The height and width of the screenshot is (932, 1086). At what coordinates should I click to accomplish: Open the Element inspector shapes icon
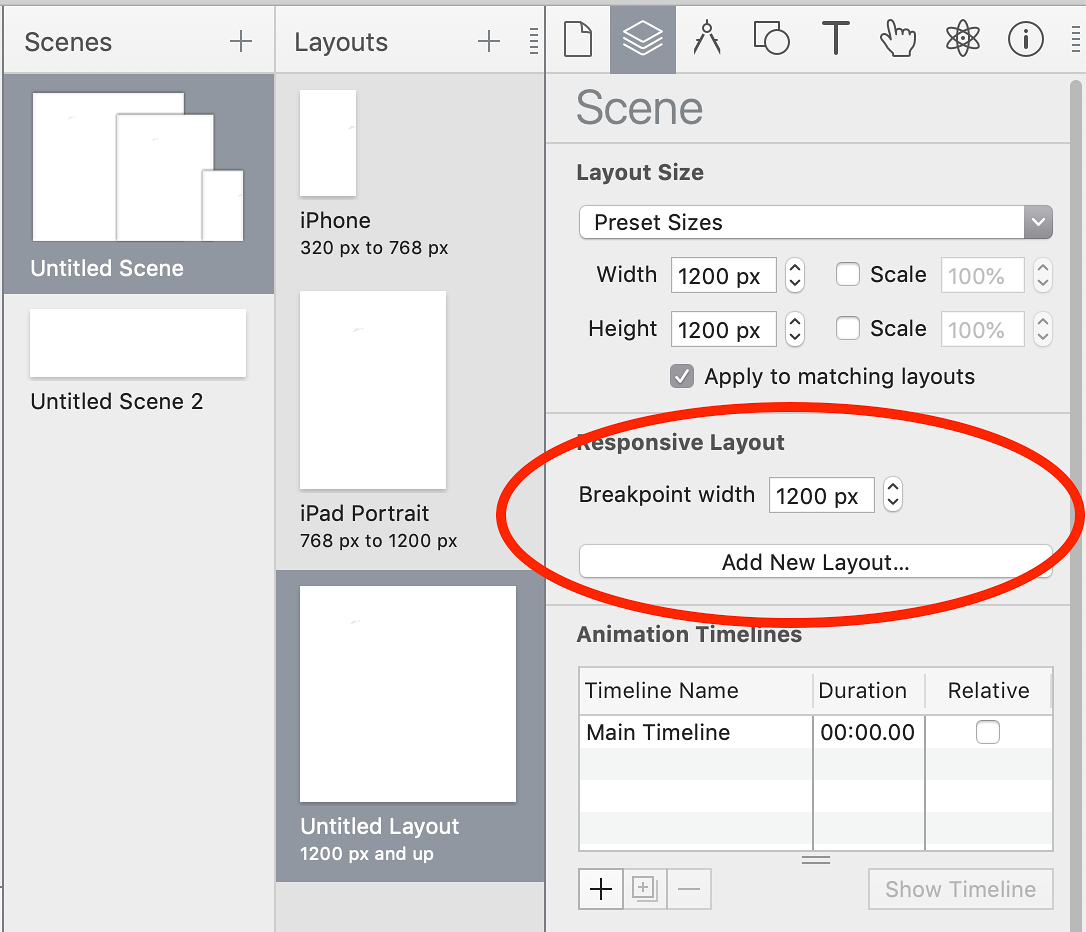(x=771, y=38)
